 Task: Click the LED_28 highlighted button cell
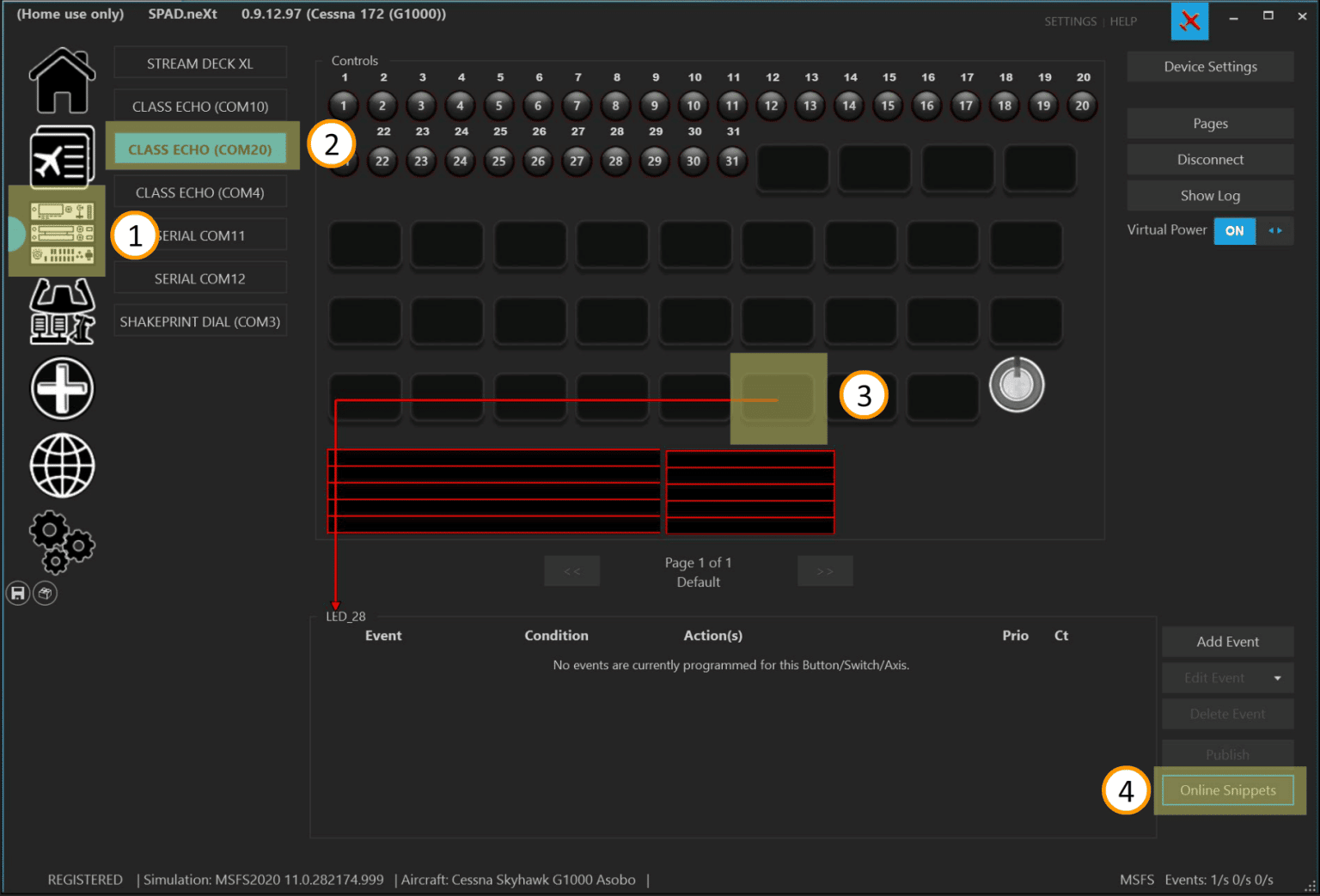click(778, 398)
